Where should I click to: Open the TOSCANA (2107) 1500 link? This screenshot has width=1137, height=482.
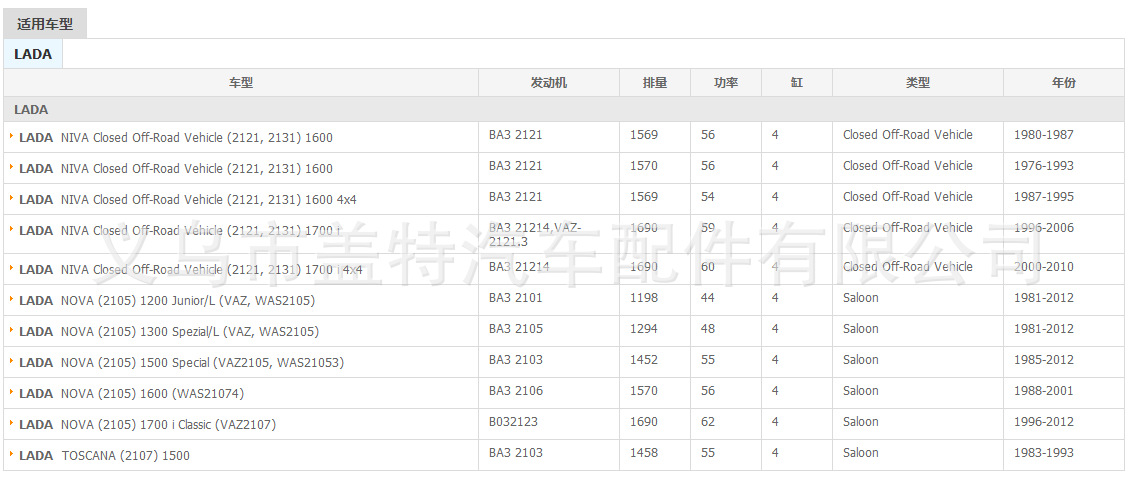tap(104, 456)
